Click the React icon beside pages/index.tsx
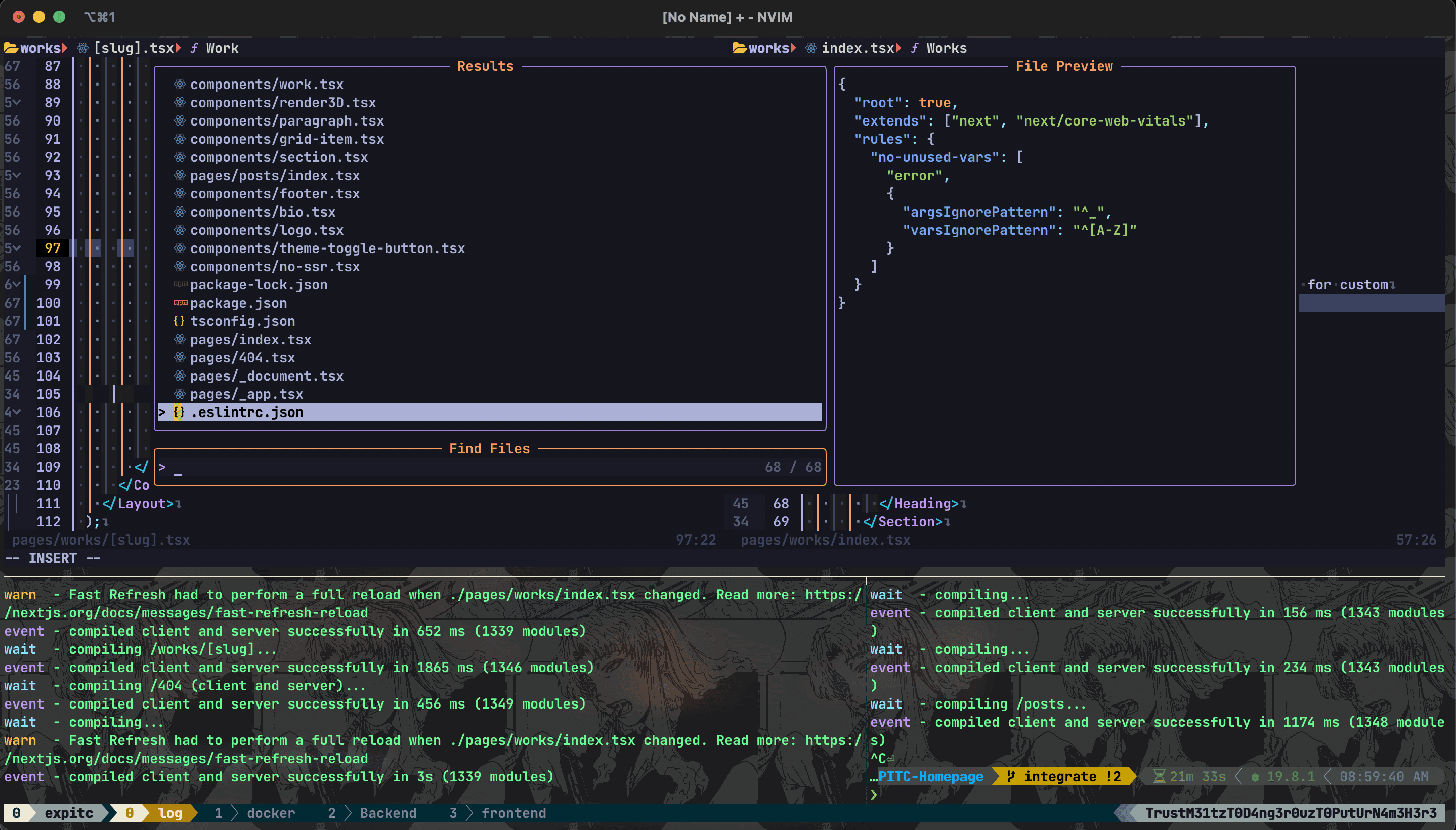Screen dimensions: 1456x830 (x=180, y=340)
